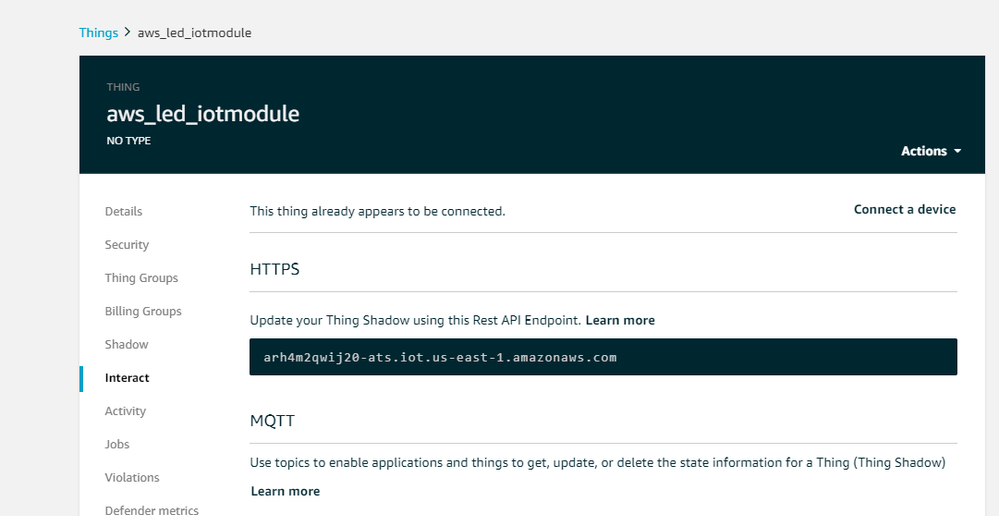The height and width of the screenshot is (516, 999).
Task: Select Thing Groups in sidebar
Action: point(141,278)
